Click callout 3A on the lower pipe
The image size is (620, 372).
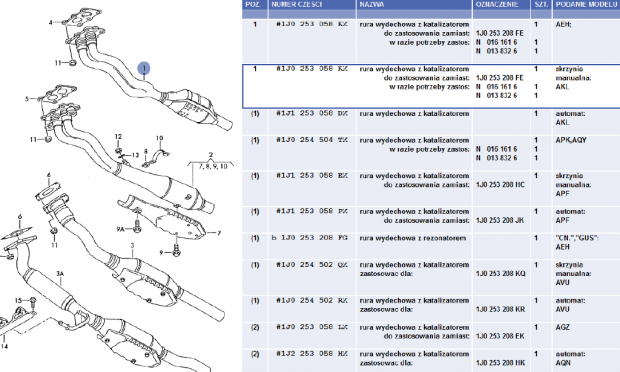pyautogui.click(x=60, y=274)
